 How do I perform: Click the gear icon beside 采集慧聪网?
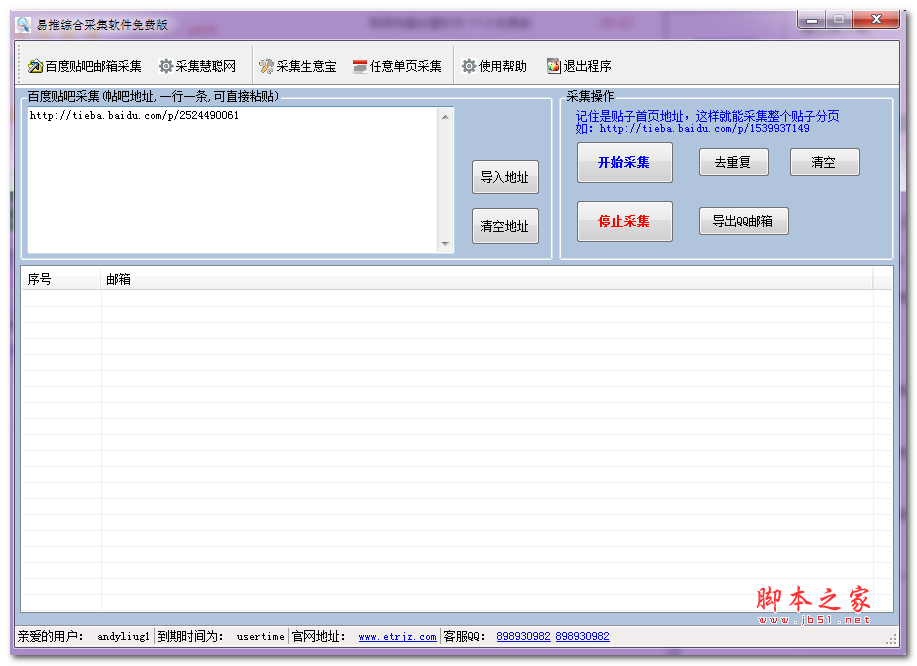[166, 66]
